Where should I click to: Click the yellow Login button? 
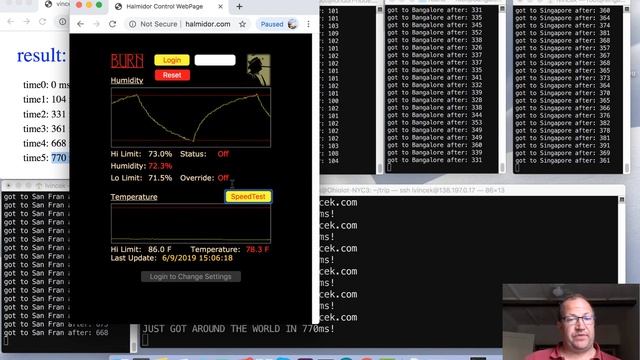(x=172, y=60)
